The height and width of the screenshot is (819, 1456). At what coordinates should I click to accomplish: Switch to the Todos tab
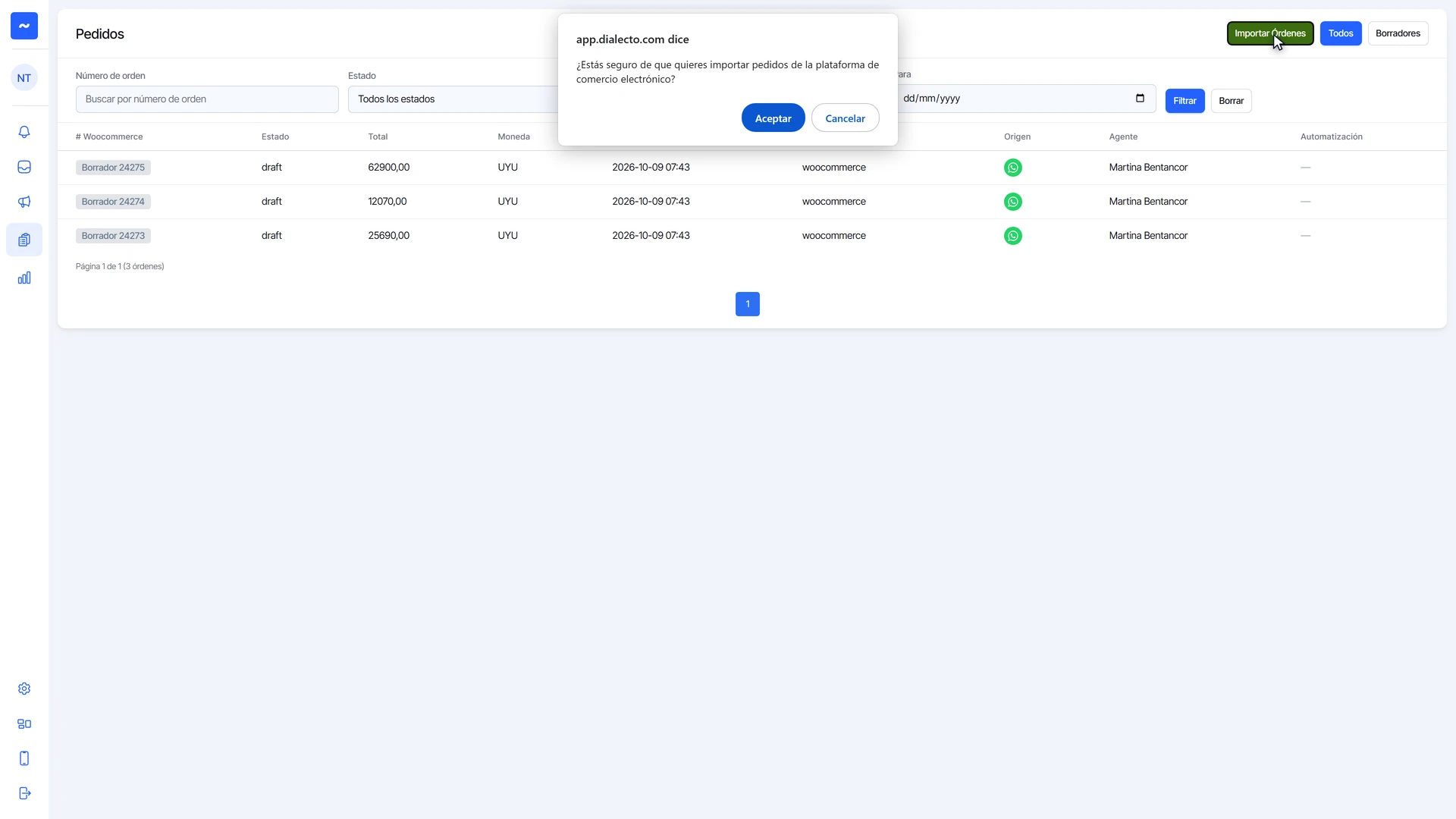(x=1340, y=33)
